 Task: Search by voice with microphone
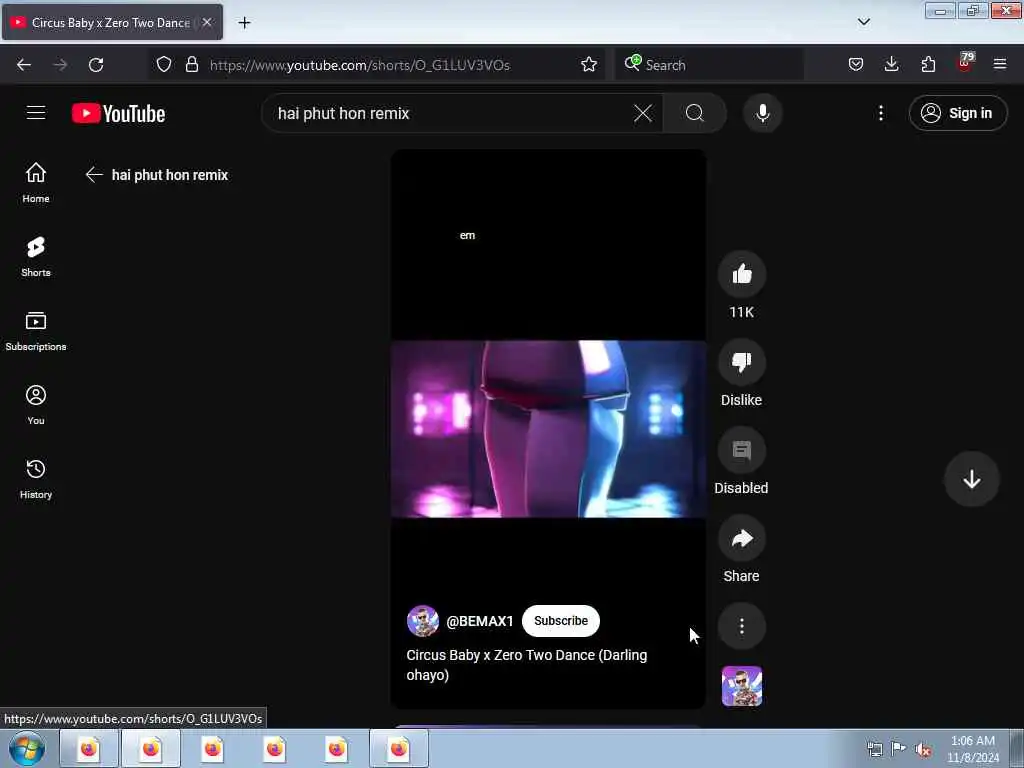tap(762, 113)
